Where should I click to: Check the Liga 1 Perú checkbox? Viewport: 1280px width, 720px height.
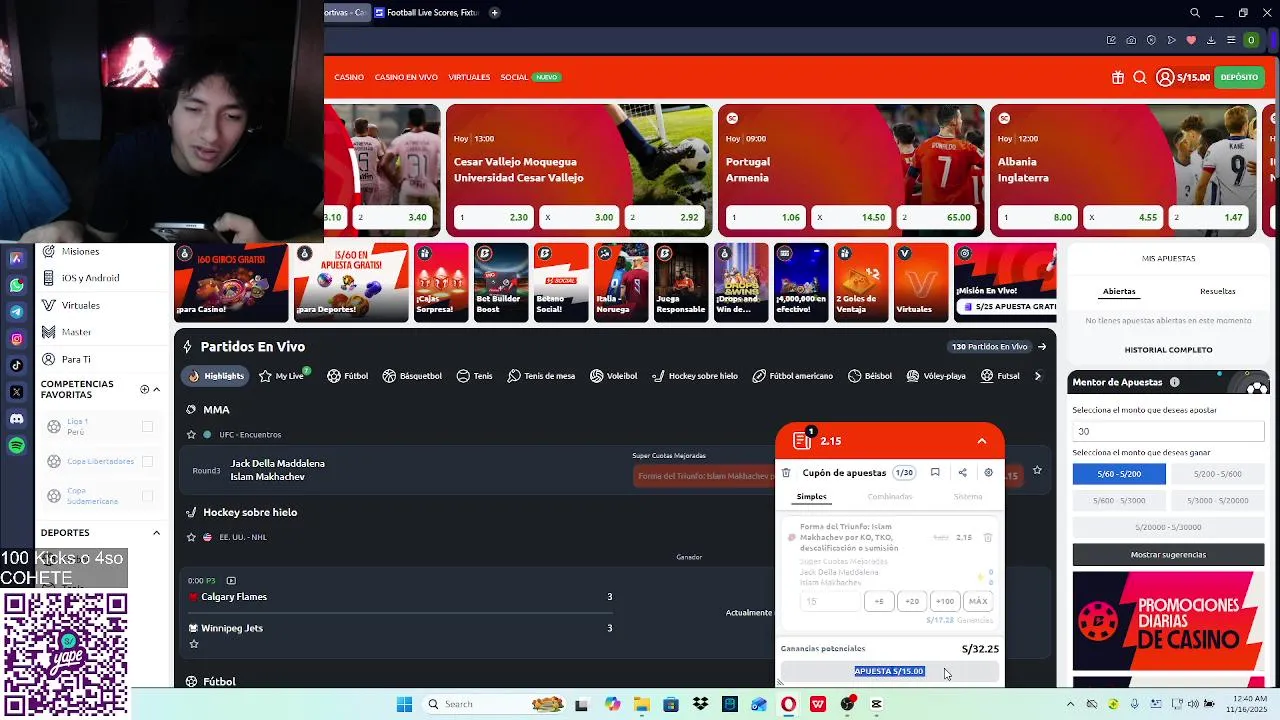[147, 427]
